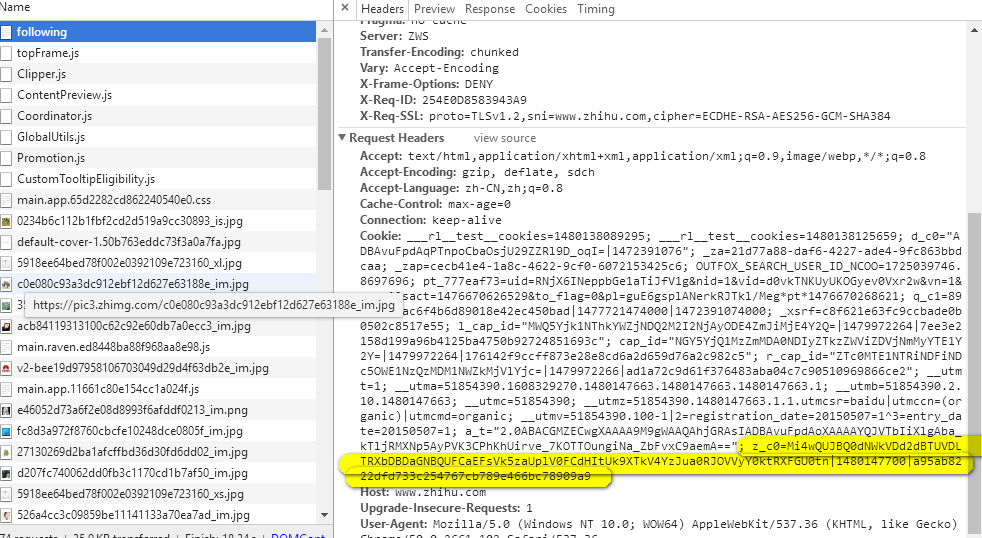Select topFrame.js in the request list
Screen dimensions: 982x538
158,53
